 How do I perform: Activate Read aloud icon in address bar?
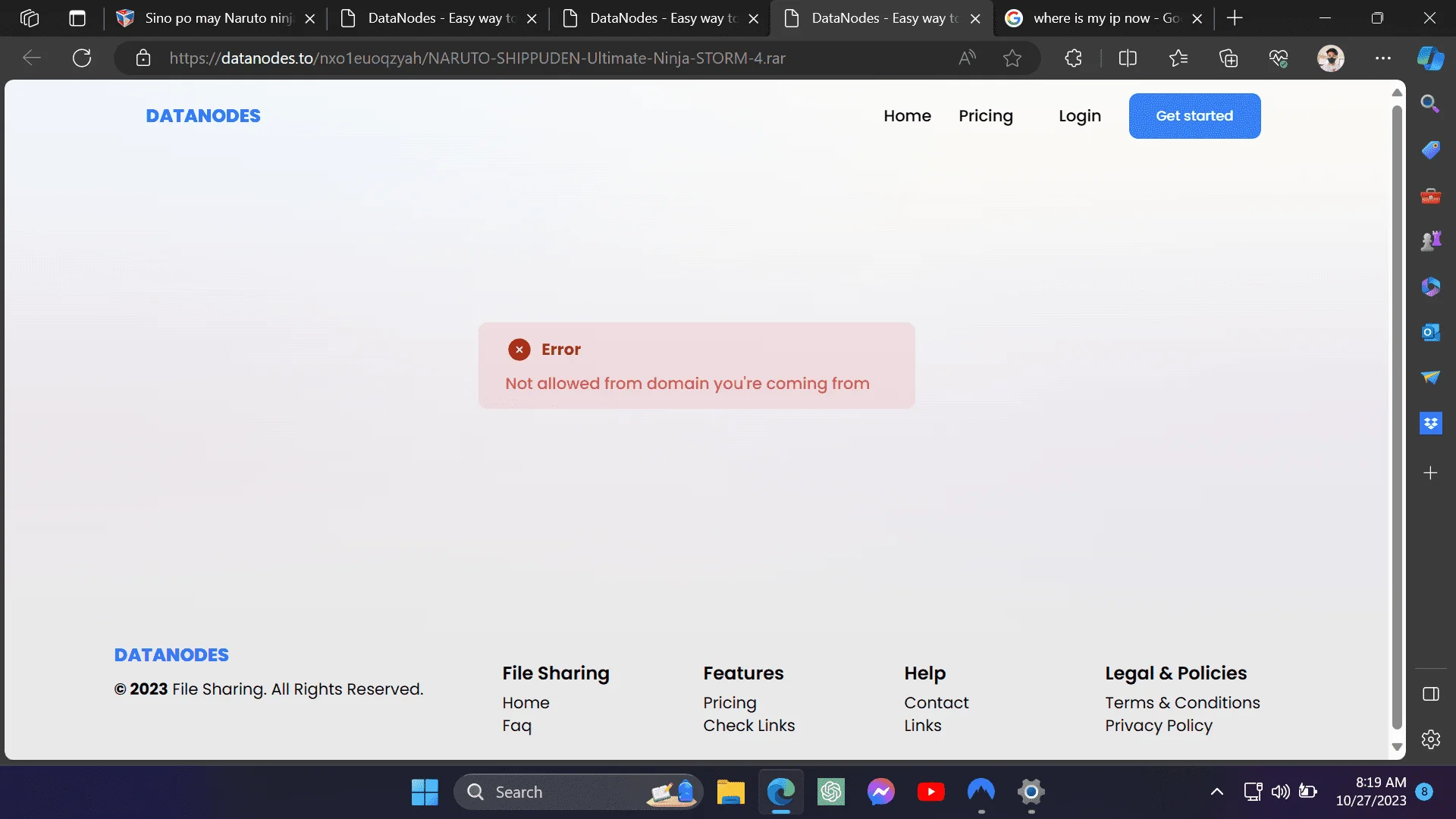pyautogui.click(x=967, y=58)
